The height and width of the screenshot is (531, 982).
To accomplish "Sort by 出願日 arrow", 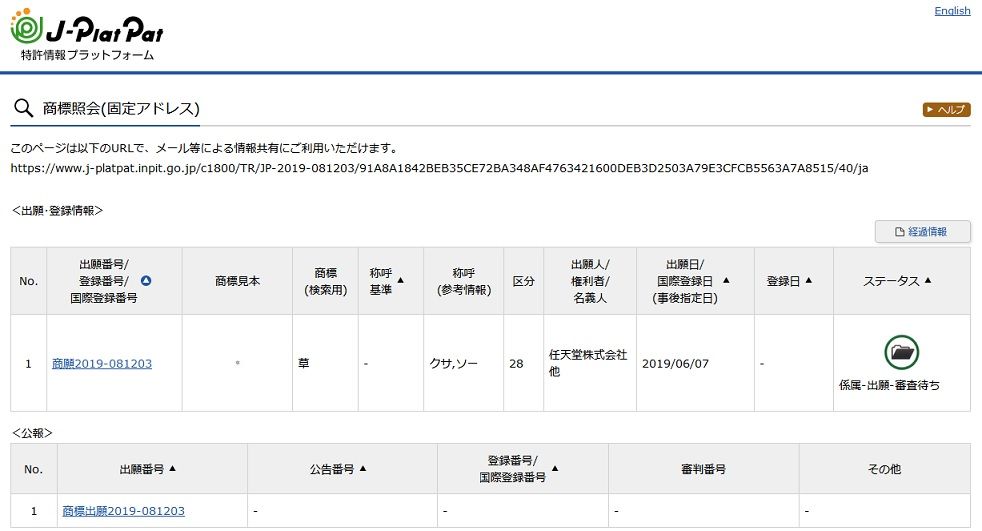I will (726, 281).
